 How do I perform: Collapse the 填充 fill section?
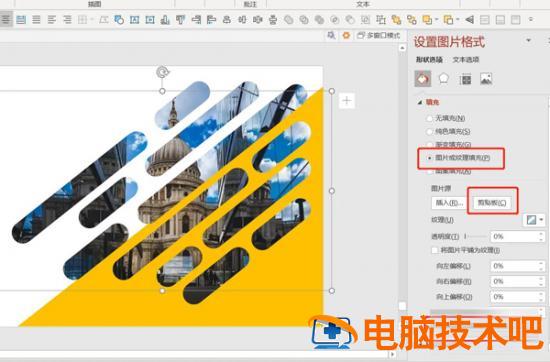pyautogui.click(x=420, y=102)
